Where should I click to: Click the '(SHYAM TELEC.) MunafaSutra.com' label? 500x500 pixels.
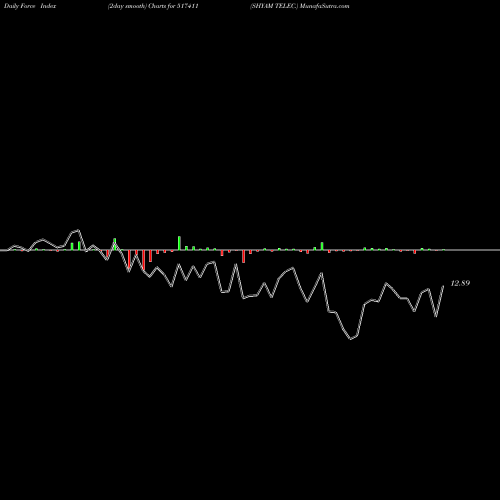(300, 6)
